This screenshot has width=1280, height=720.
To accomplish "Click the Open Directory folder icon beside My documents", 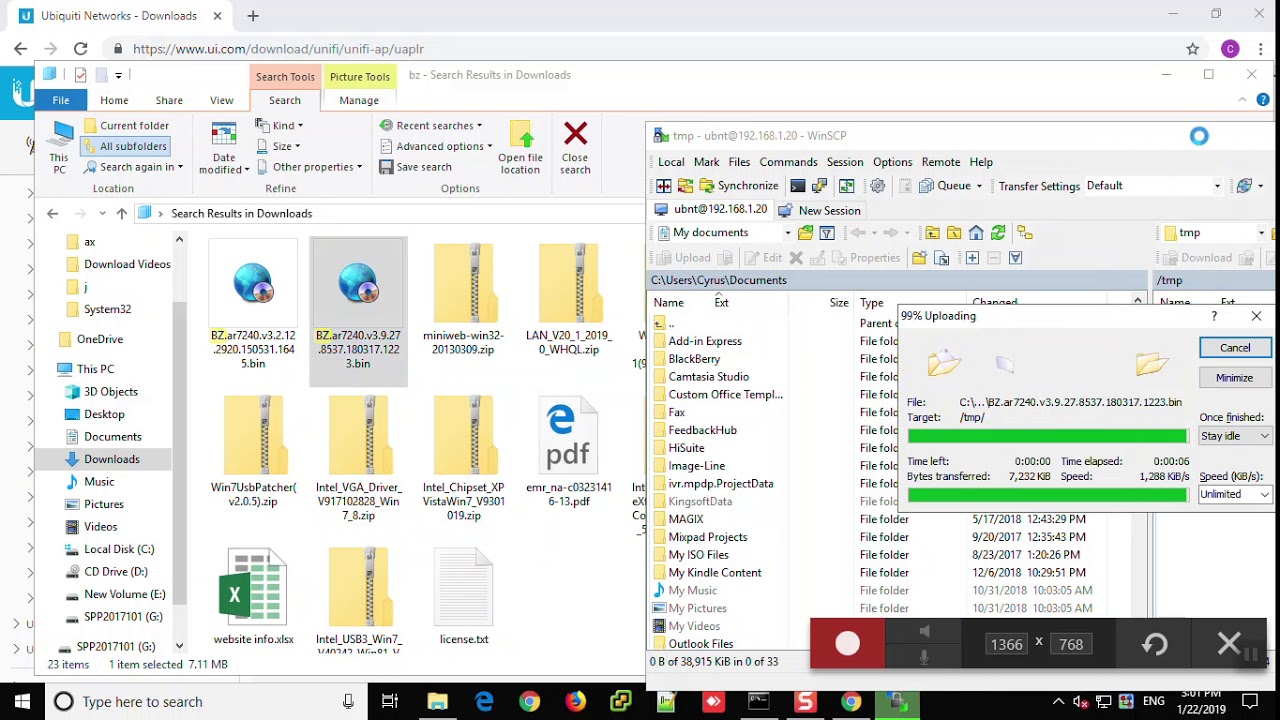I will tap(805, 233).
